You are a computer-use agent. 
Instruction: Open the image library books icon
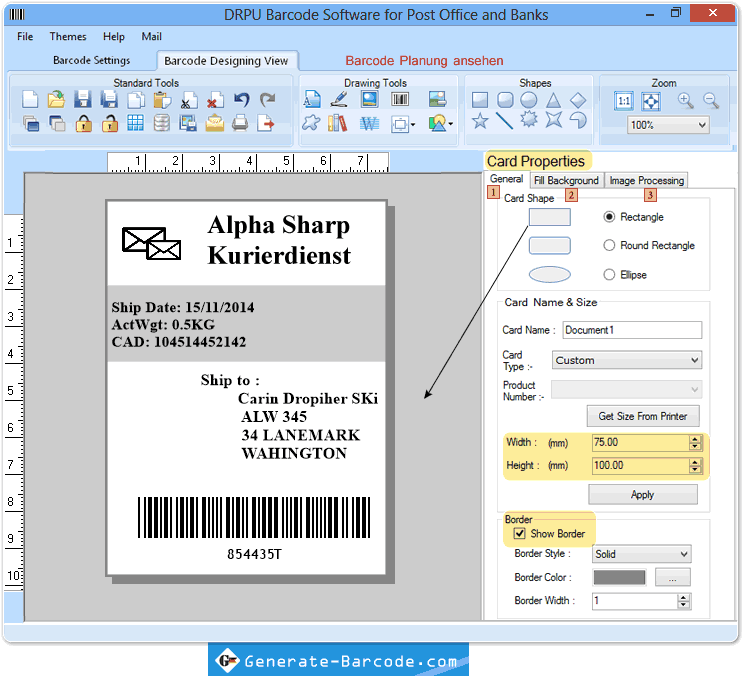[x=337, y=124]
